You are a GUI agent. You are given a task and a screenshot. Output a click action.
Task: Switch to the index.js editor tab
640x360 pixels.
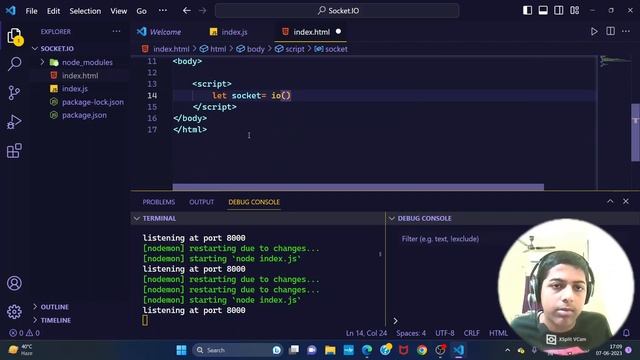(234, 32)
